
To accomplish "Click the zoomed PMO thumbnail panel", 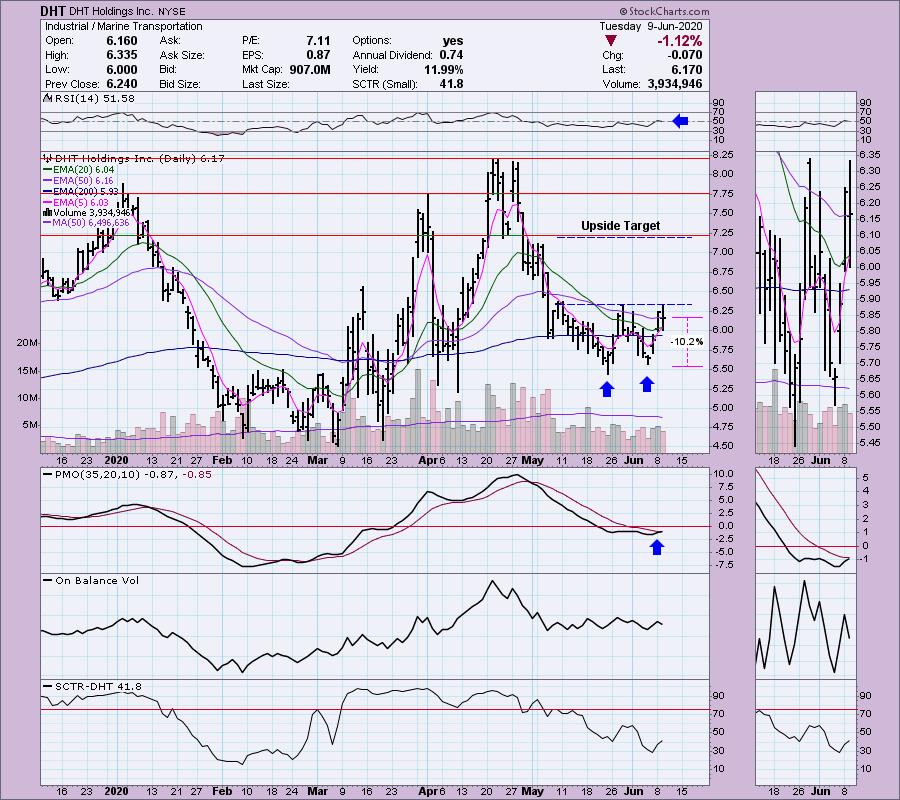I will pyautogui.click(x=806, y=521).
